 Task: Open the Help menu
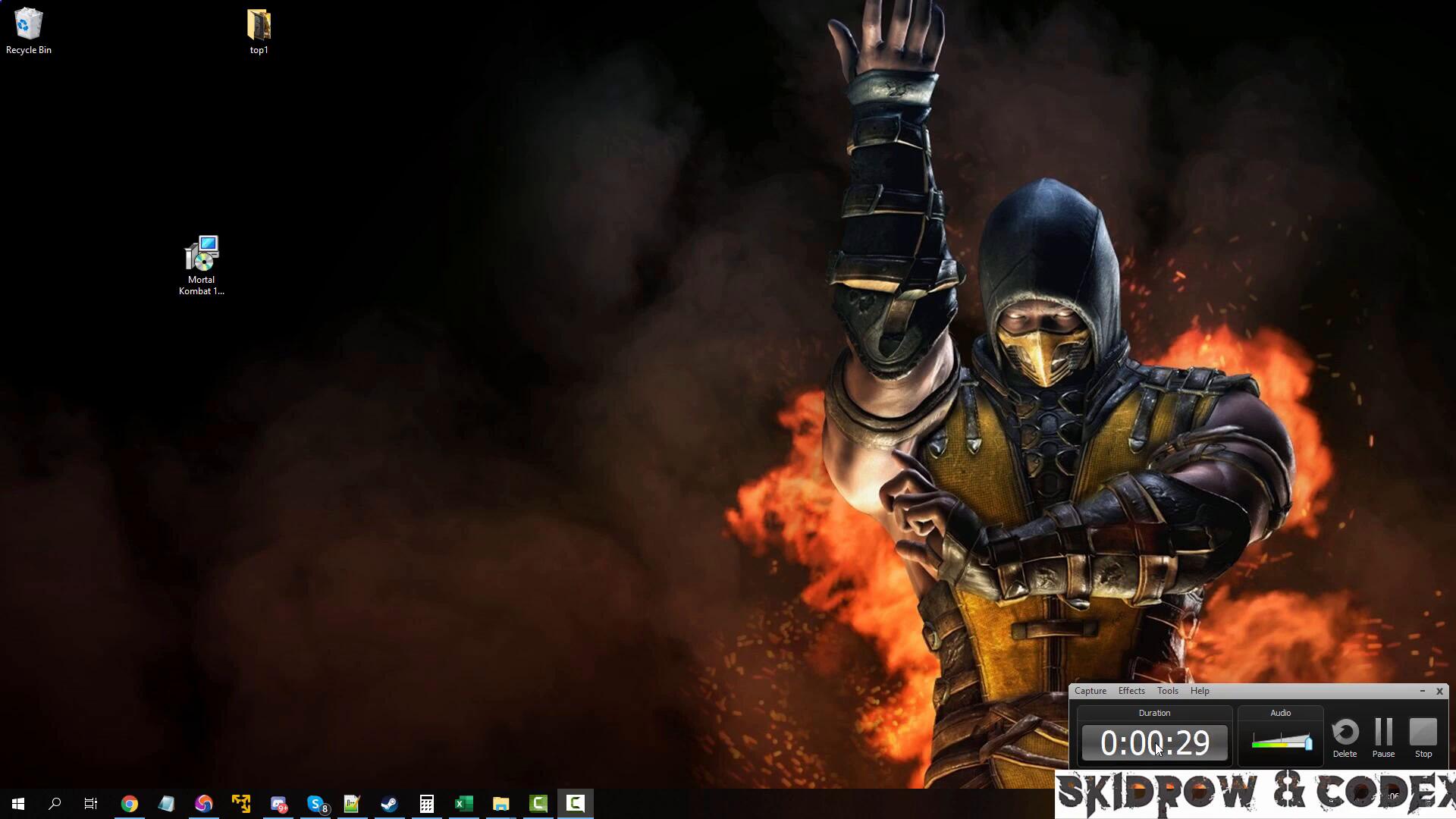(1199, 691)
